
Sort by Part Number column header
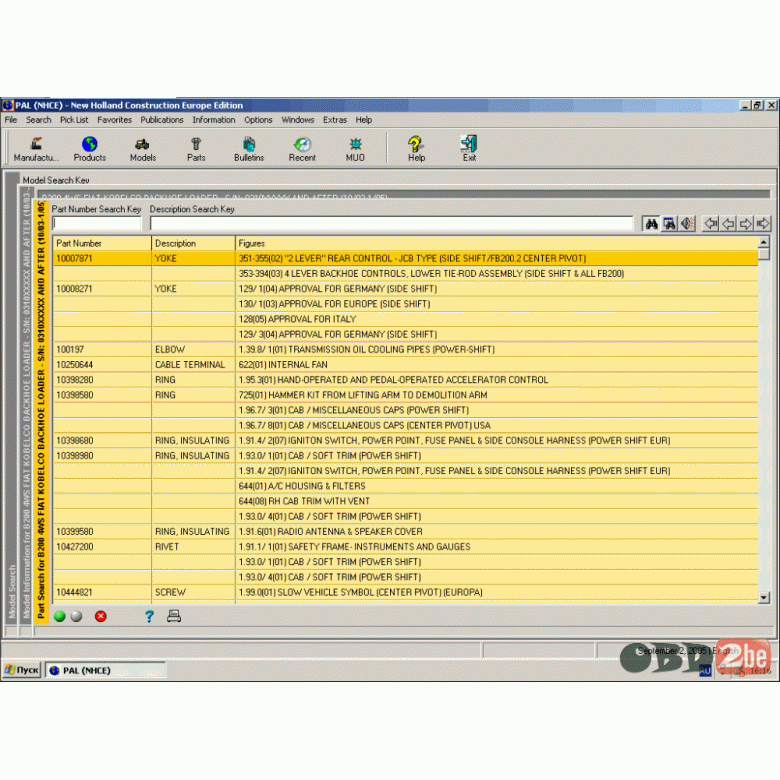[x=102, y=243]
